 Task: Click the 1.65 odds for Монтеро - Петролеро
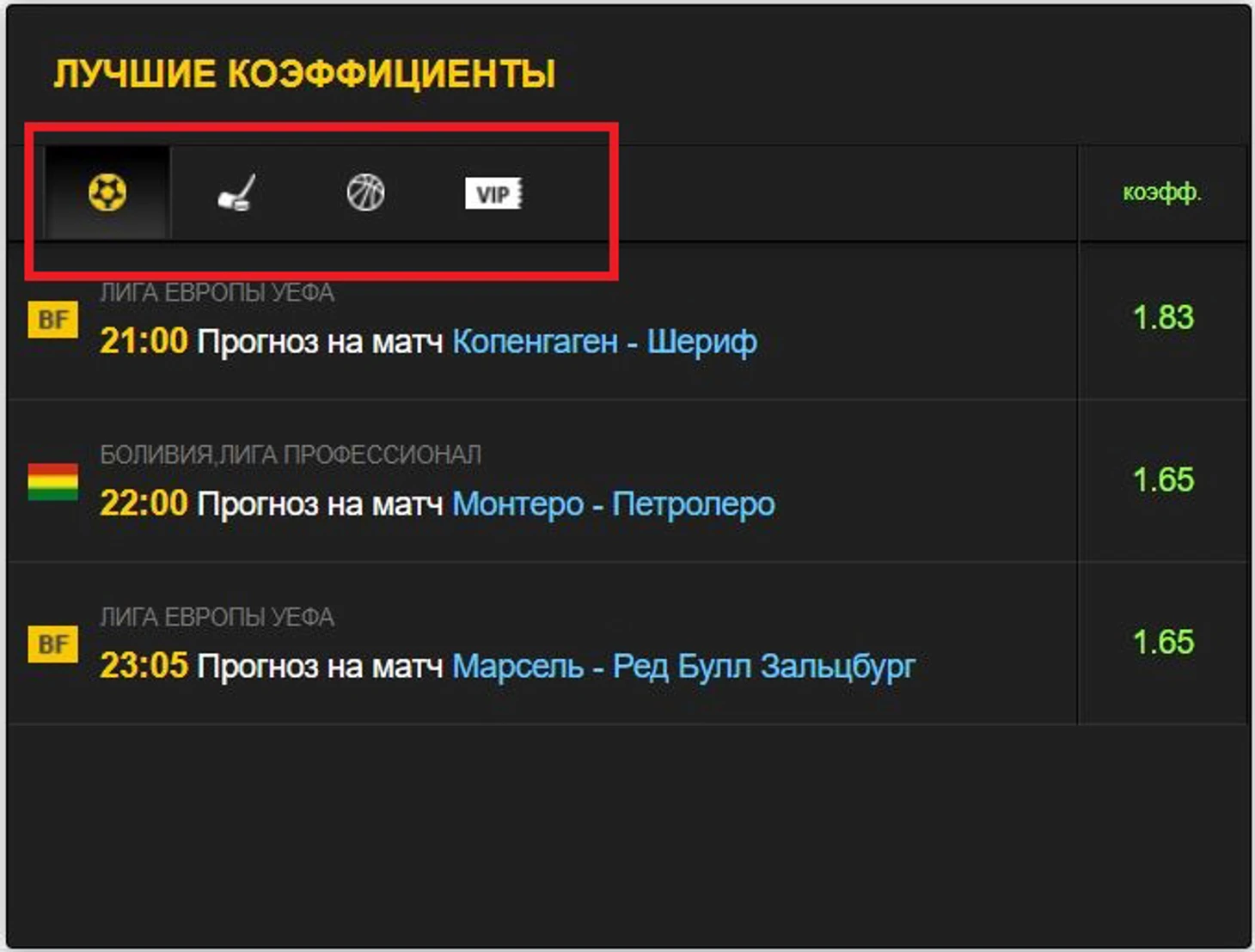coord(1163,479)
